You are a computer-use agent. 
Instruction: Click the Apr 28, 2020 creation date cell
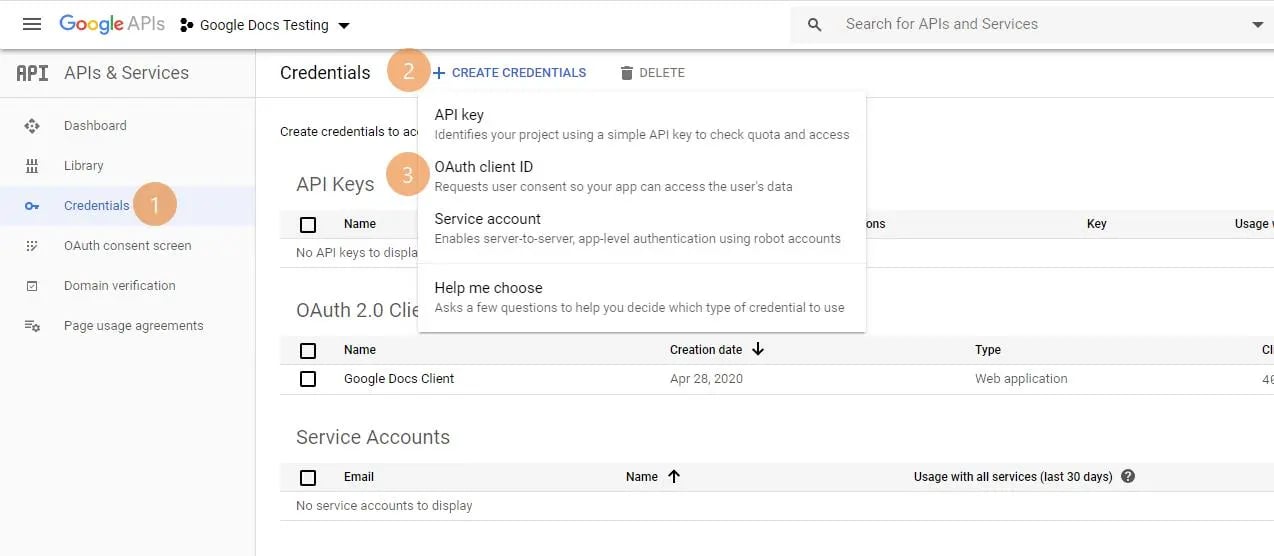[706, 379]
